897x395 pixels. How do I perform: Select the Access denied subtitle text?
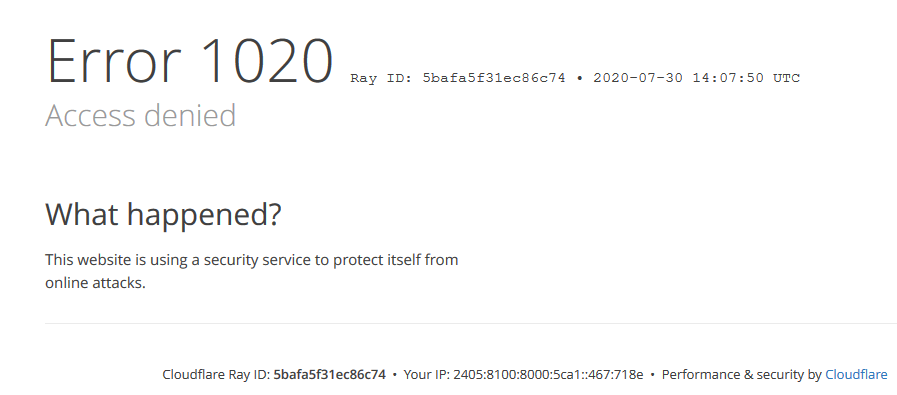point(141,115)
